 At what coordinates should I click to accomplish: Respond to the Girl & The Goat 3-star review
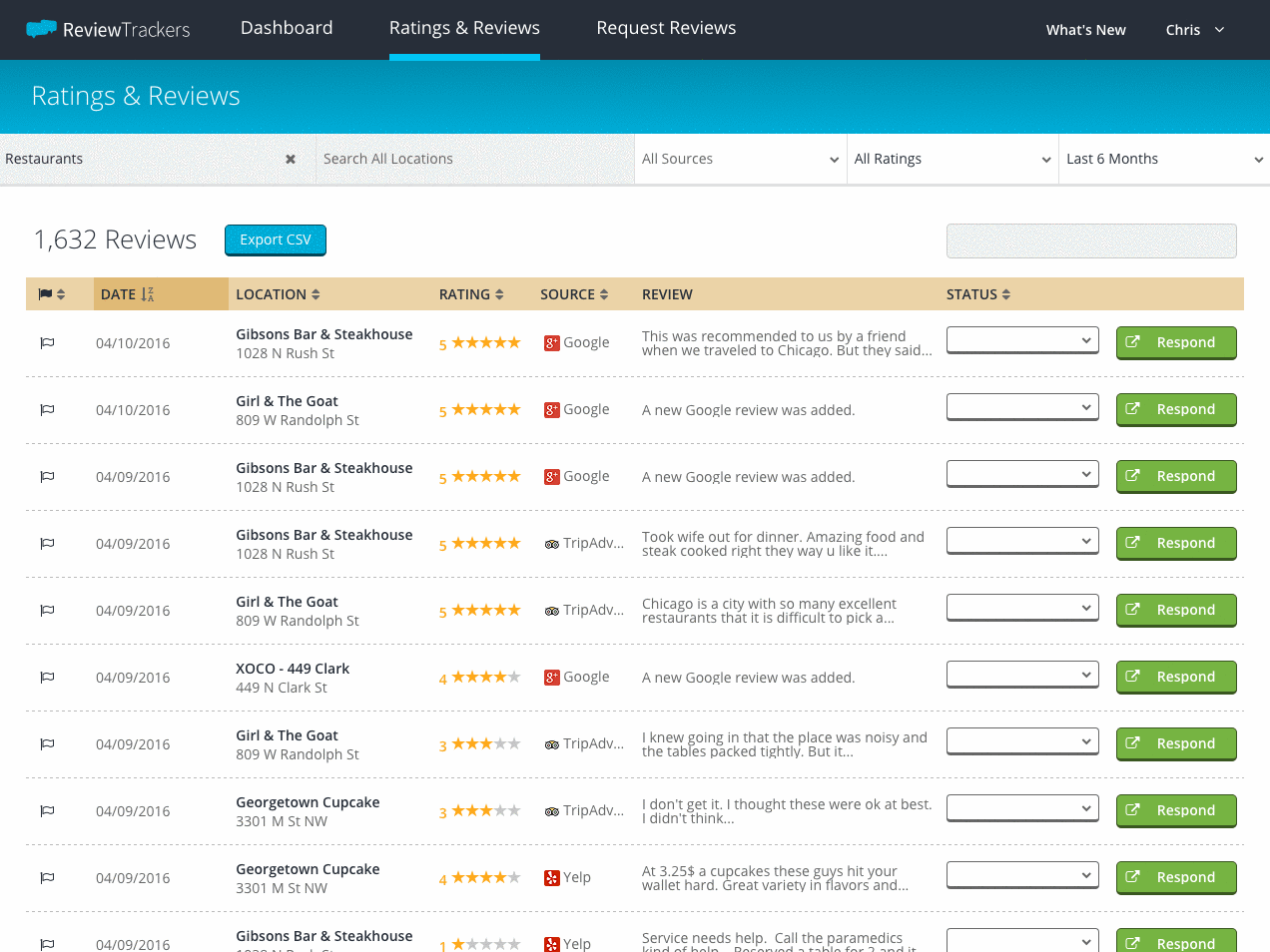1176,743
